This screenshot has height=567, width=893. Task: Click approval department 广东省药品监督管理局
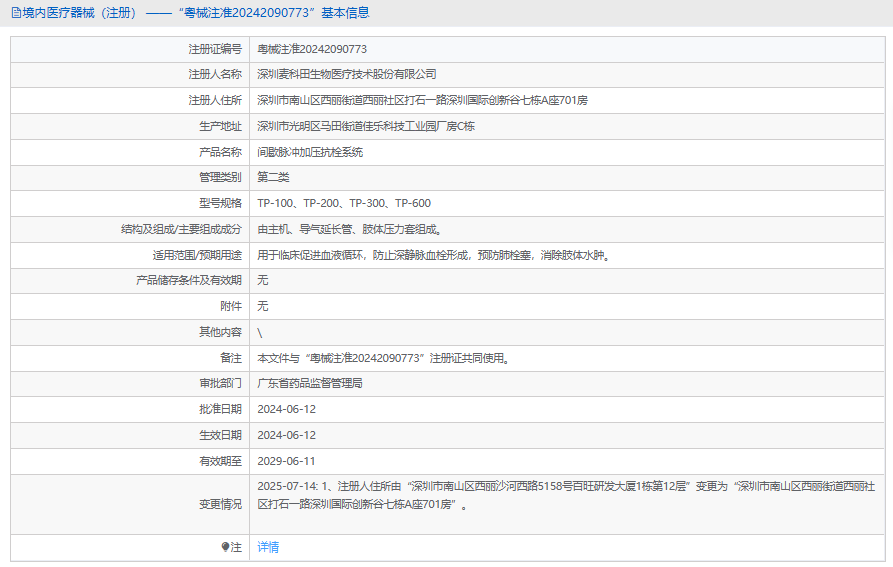point(310,383)
